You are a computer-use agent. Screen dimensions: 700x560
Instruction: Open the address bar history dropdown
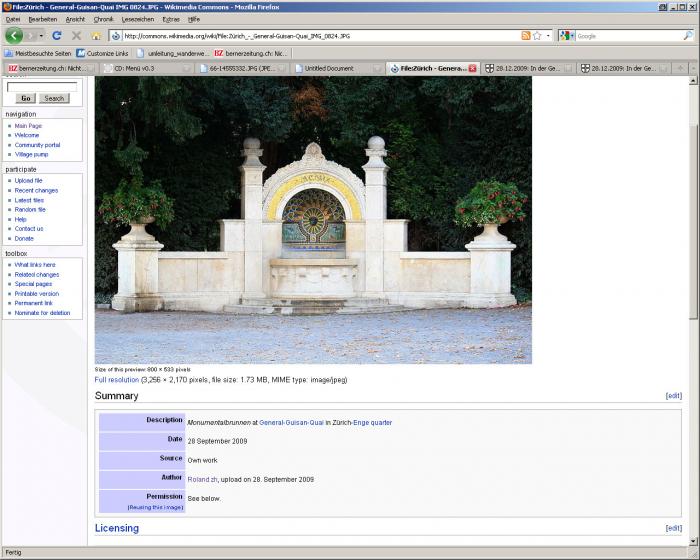click(x=548, y=35)
